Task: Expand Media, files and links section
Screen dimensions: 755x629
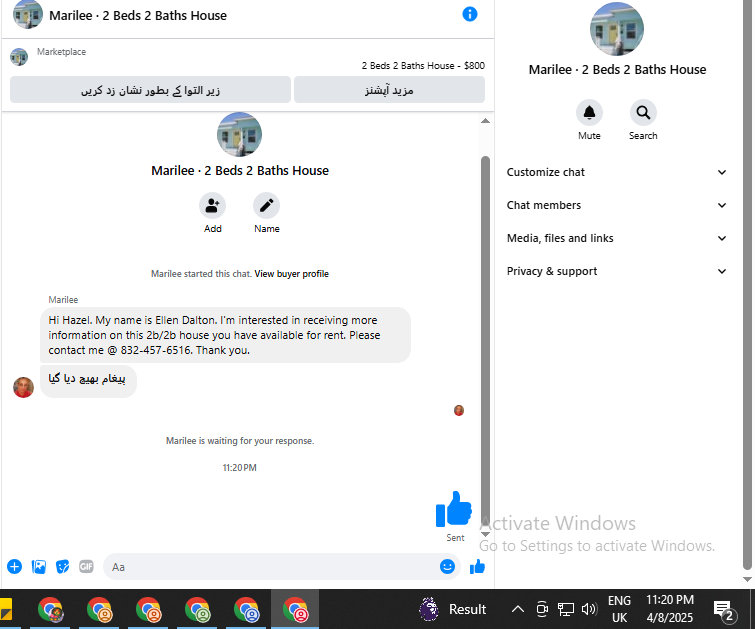Action: point(616,238)
